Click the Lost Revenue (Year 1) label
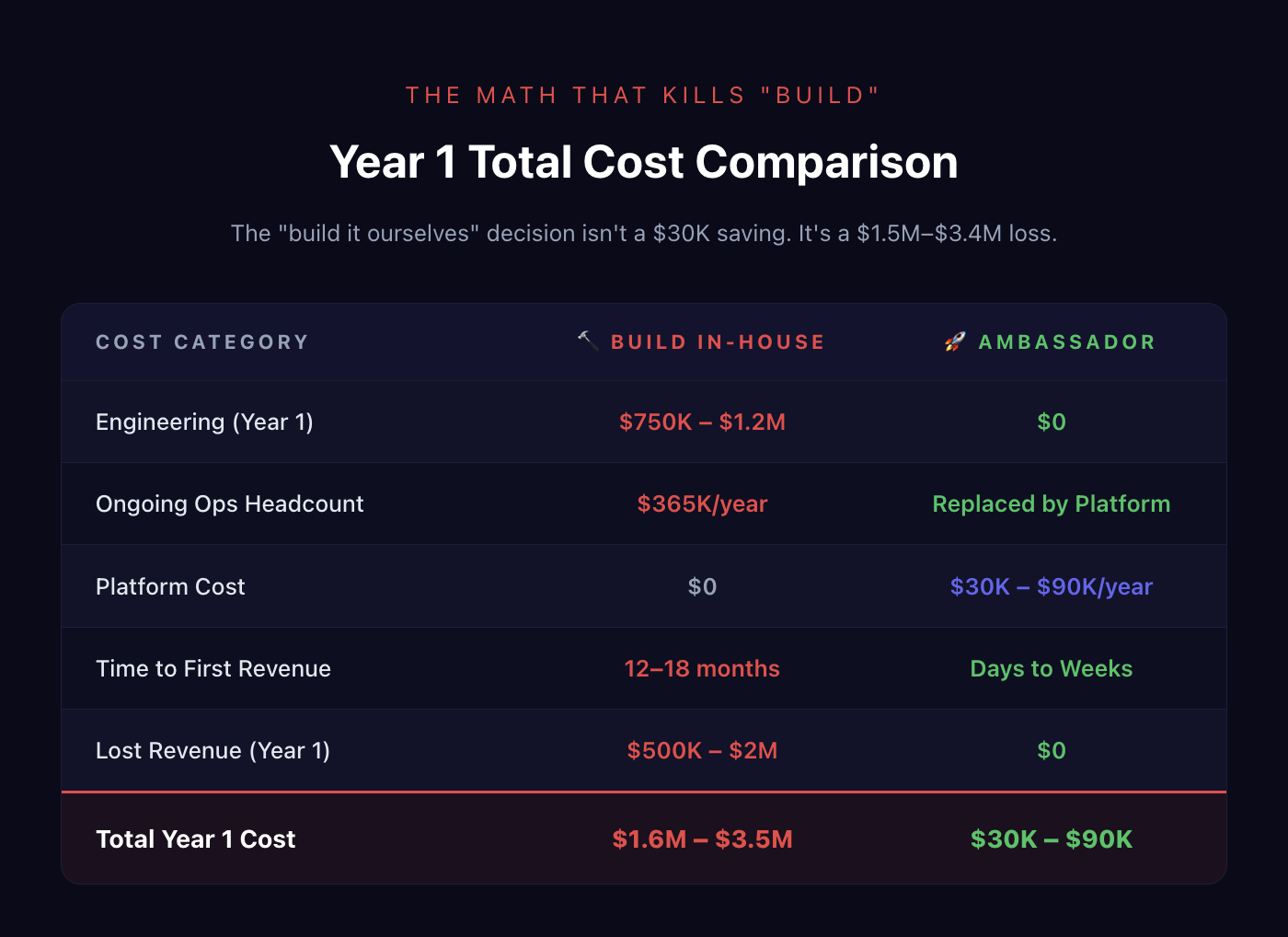 pos(213,751)
